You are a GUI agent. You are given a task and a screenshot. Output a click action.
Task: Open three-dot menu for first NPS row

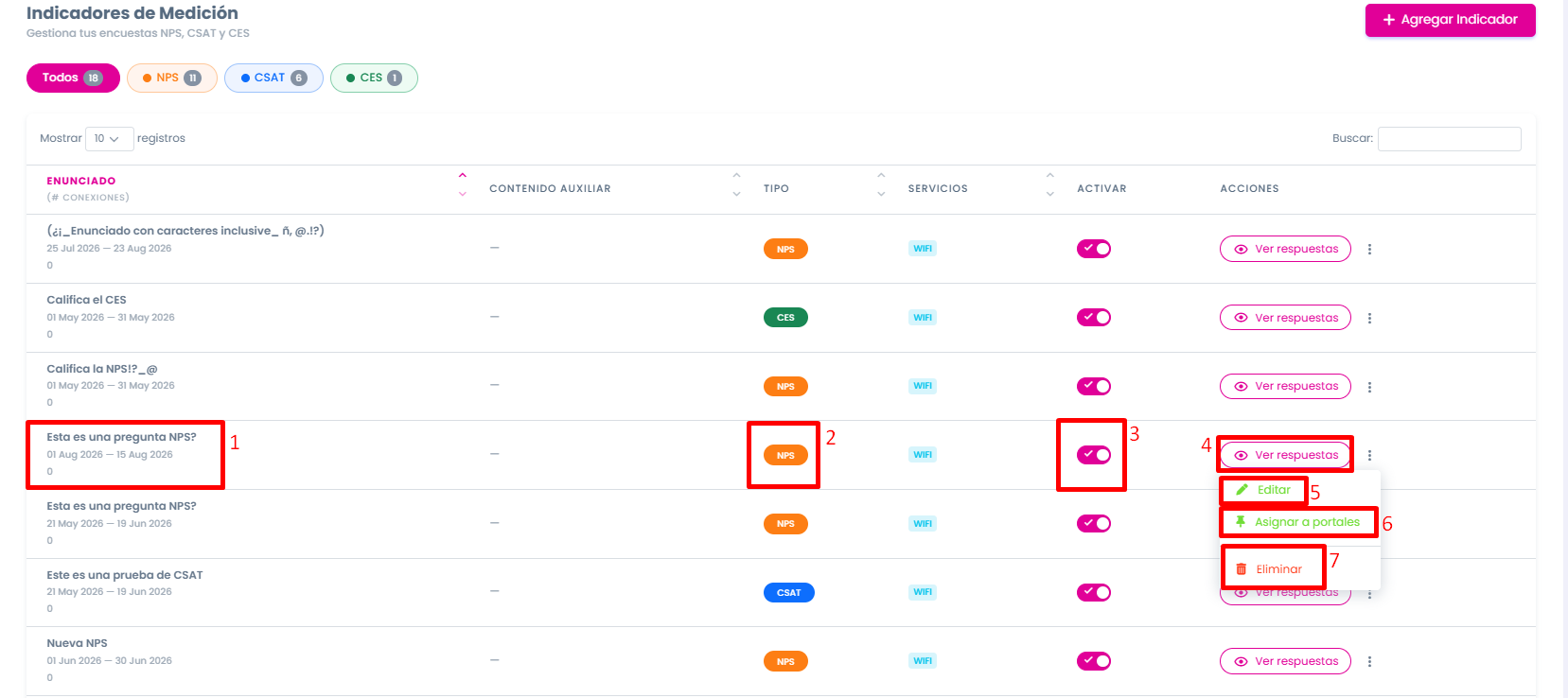click(x=1369, y=249)
